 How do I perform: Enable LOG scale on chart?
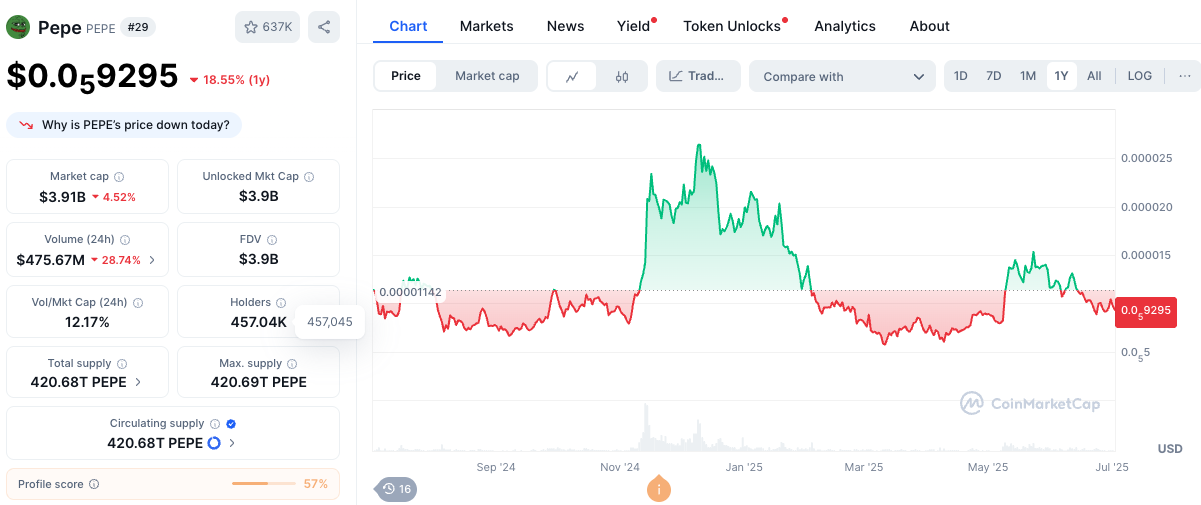pyautogui.click(x=1139, y=76)
